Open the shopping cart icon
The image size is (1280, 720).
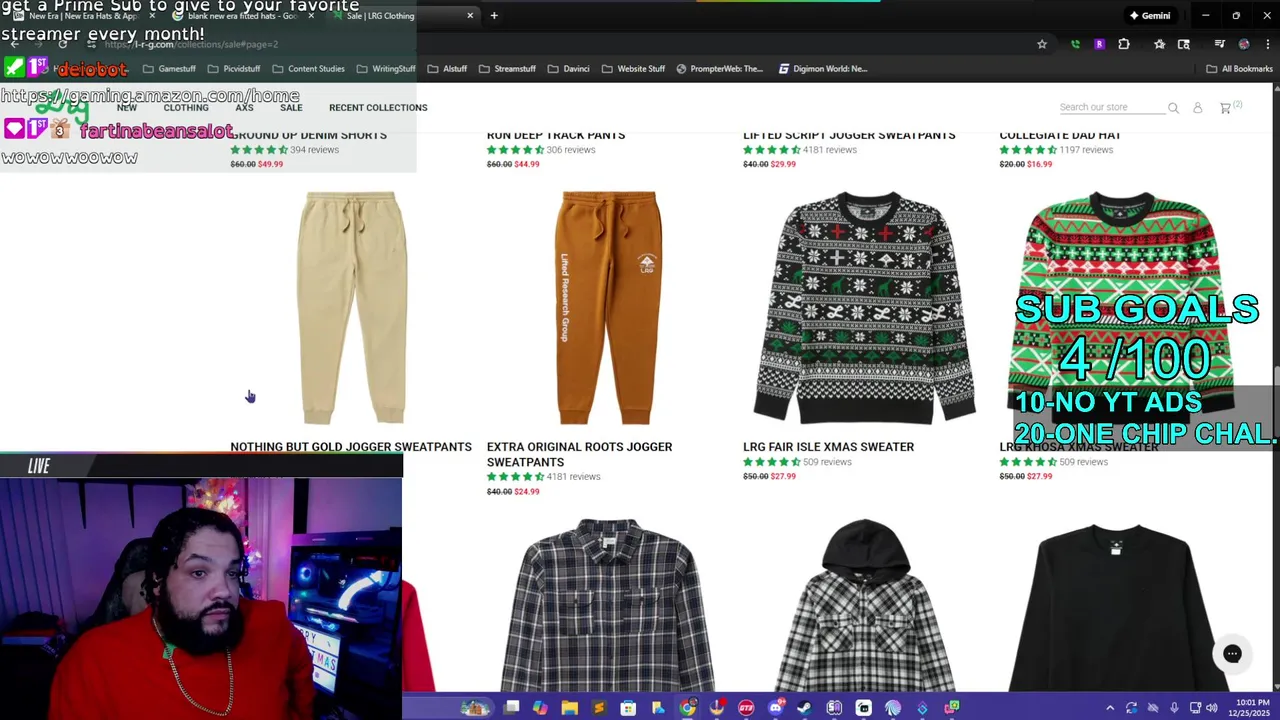[x=1226, y=108]
